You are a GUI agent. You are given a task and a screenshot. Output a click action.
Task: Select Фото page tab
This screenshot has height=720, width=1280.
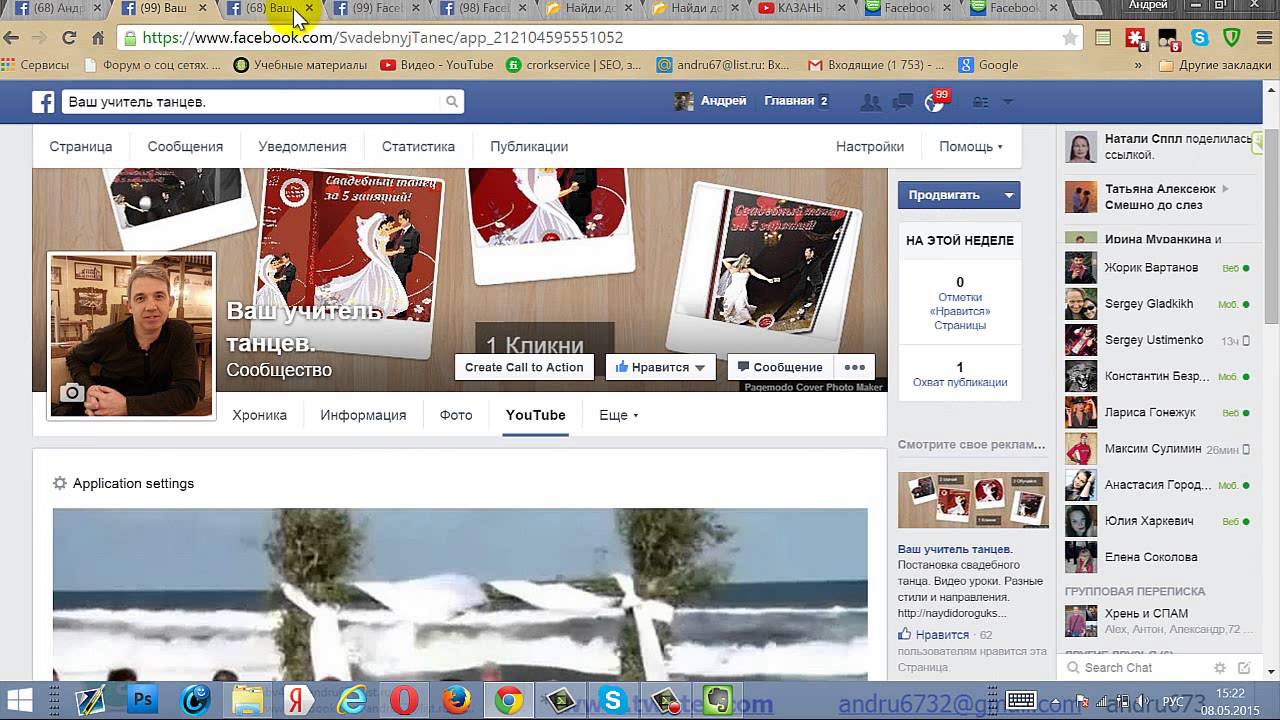tap(456, 415)
